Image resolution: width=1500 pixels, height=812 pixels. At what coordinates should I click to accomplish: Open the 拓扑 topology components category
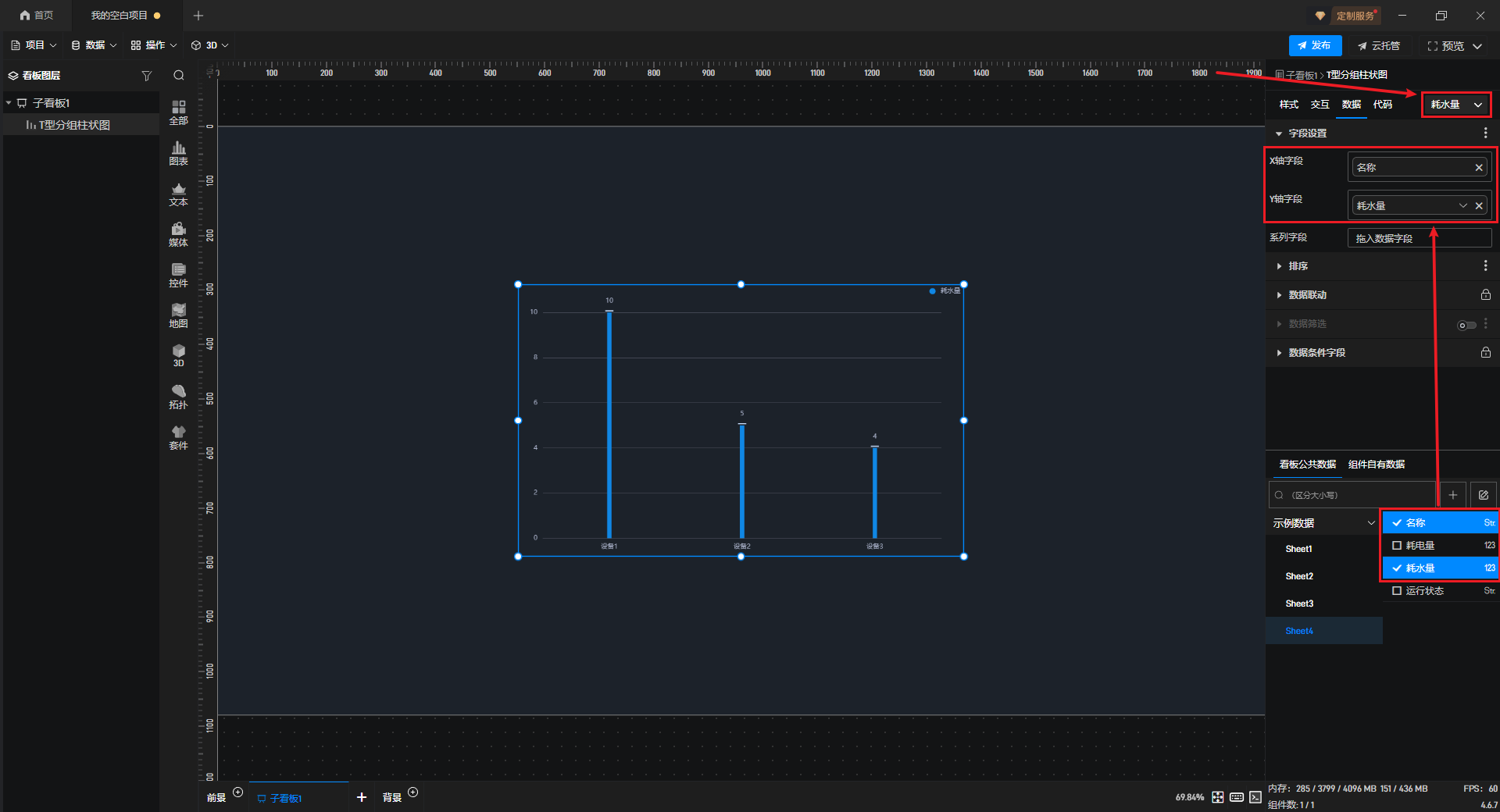[x=178, y=397]
